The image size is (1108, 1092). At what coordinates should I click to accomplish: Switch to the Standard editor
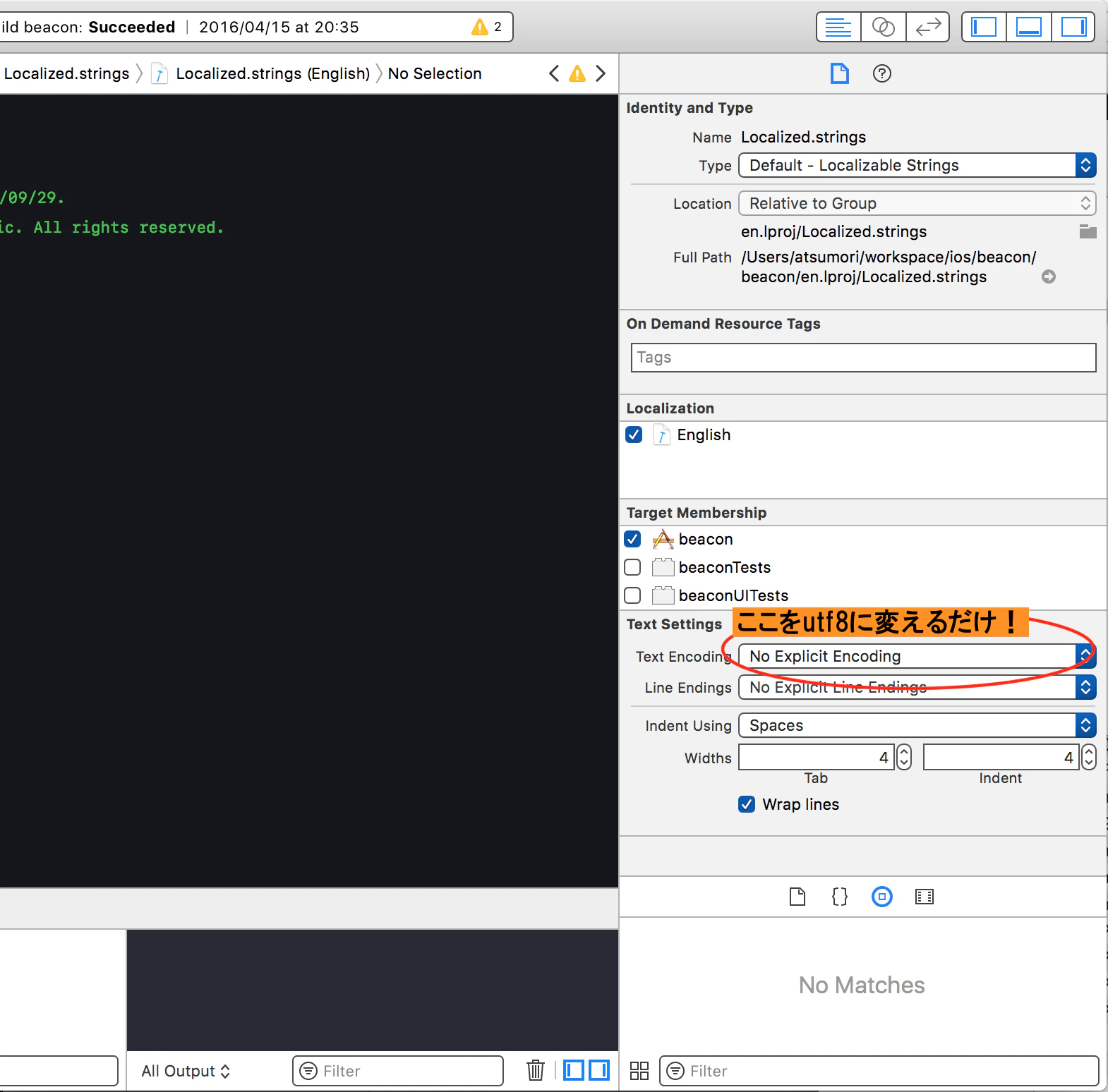click(838, 28)
